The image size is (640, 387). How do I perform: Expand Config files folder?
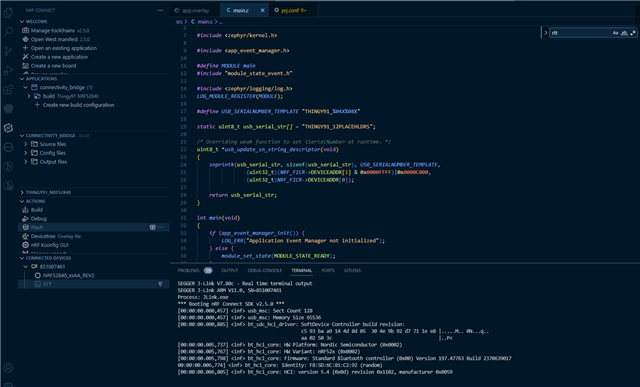click(x=26, y=153)
